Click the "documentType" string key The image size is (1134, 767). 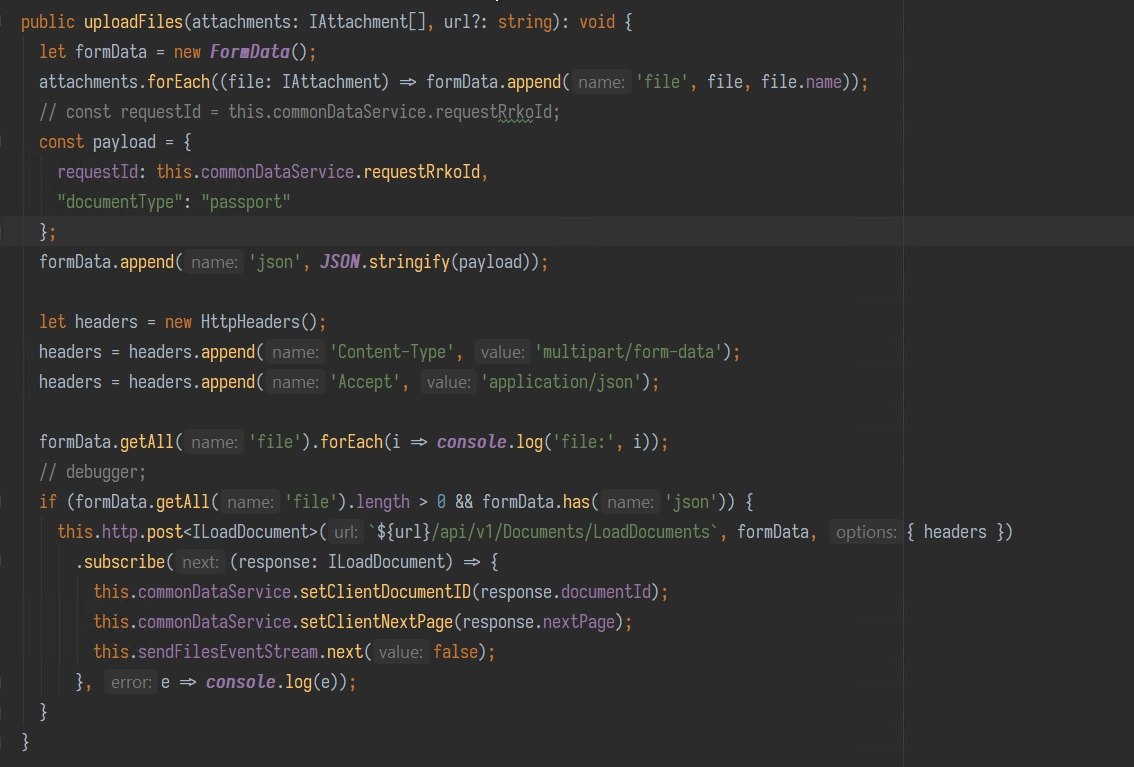(119, 202)
